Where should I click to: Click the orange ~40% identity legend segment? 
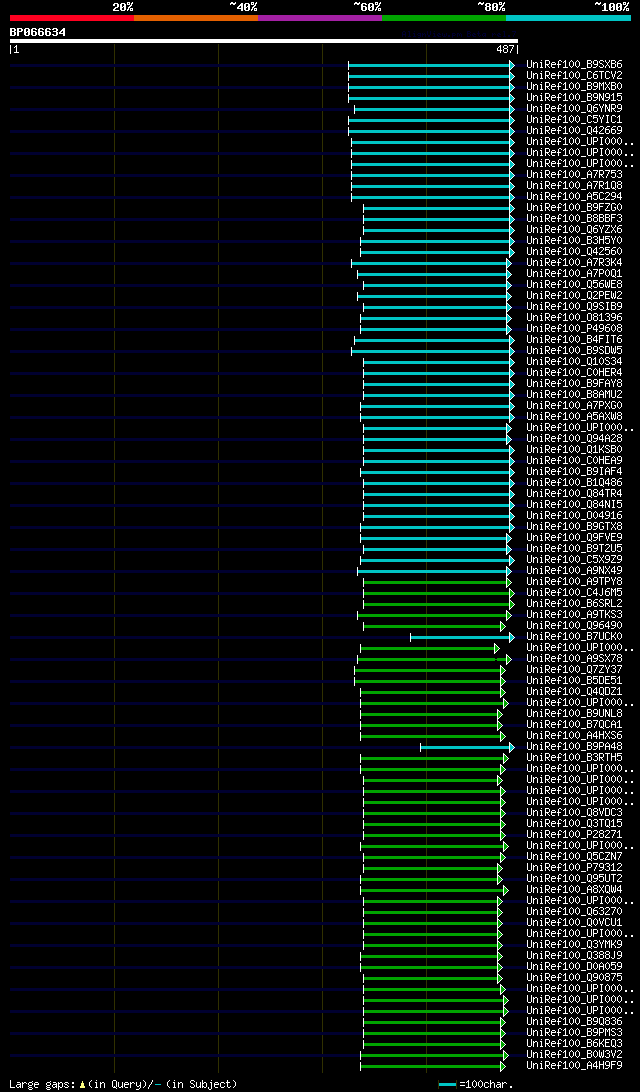pyautogui.click(x=196, y=17)
